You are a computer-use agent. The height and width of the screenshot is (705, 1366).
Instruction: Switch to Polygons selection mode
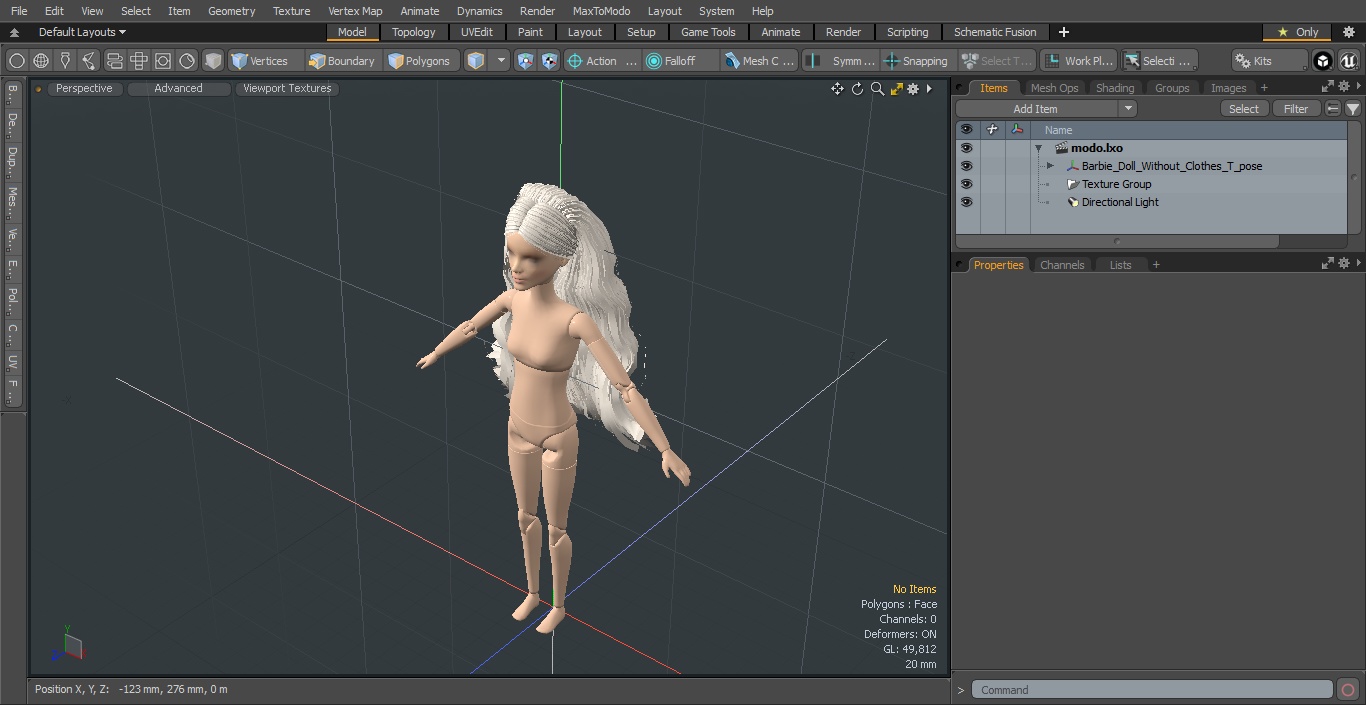(x=420, y=61)
